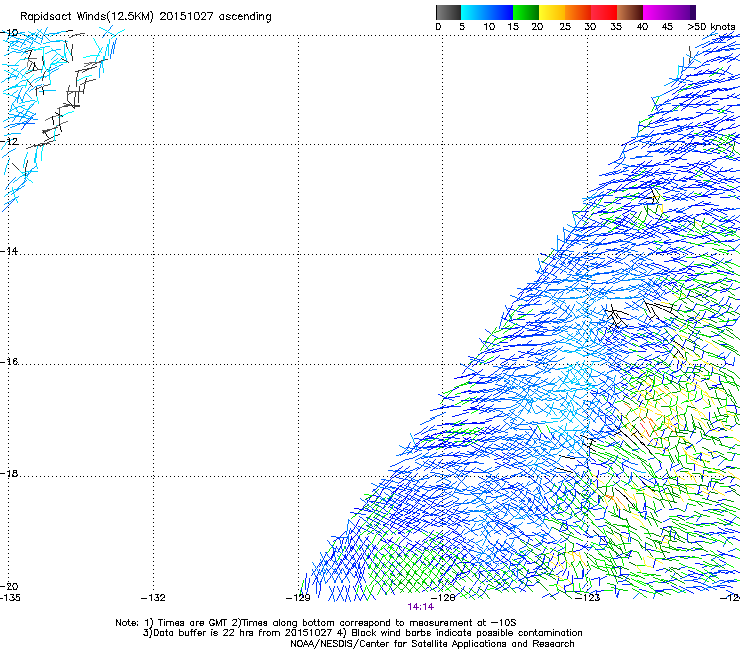
Task: Click the 'Data buffer is 22 hrs' note
Action: (x=362, y=633)
